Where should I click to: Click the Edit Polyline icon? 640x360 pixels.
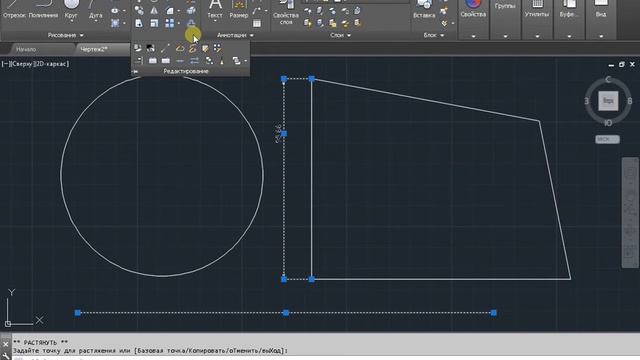[180, 48]
